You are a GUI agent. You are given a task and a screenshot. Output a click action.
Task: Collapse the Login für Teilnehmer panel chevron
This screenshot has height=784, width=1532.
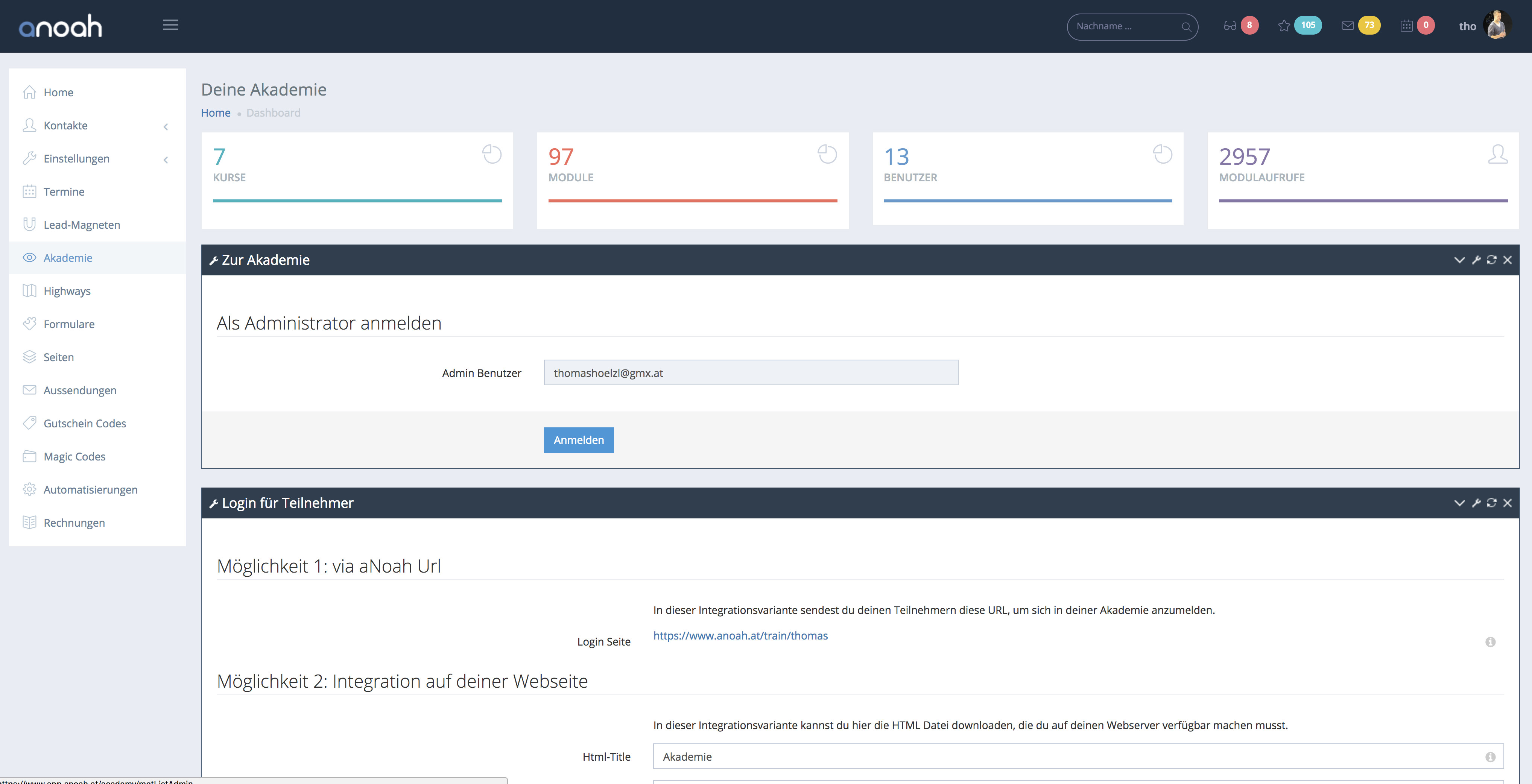[1459, 503]
